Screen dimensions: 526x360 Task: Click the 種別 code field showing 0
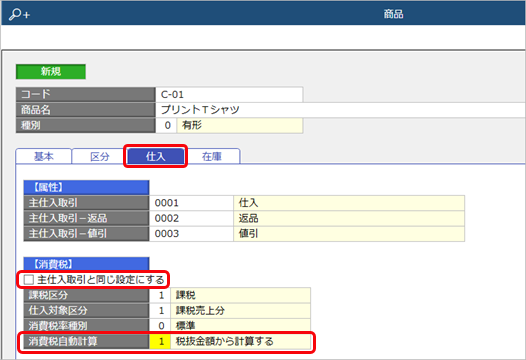166,125
